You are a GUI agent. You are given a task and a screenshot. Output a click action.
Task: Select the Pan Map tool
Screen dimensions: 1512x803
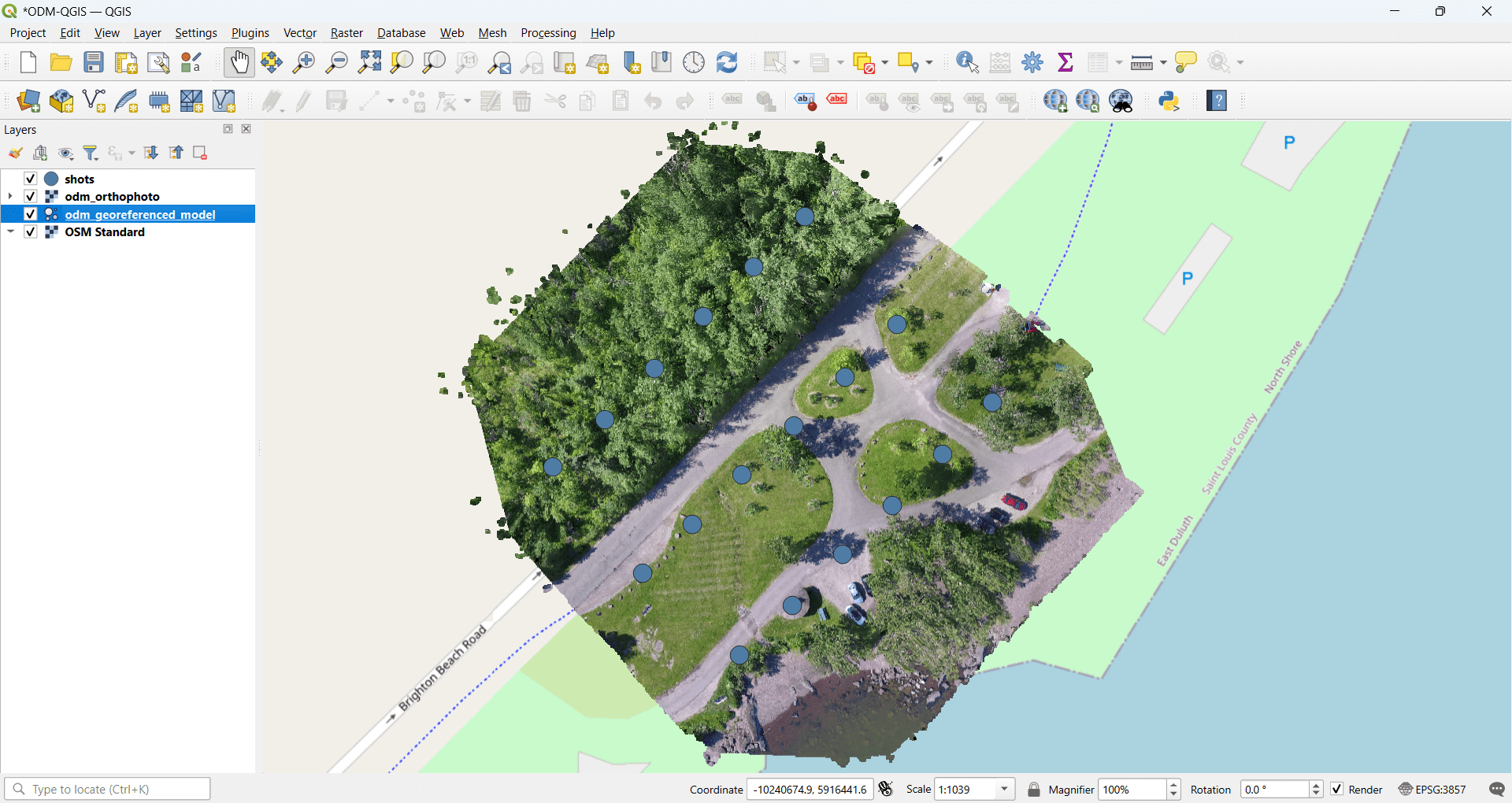coord(239,62)
